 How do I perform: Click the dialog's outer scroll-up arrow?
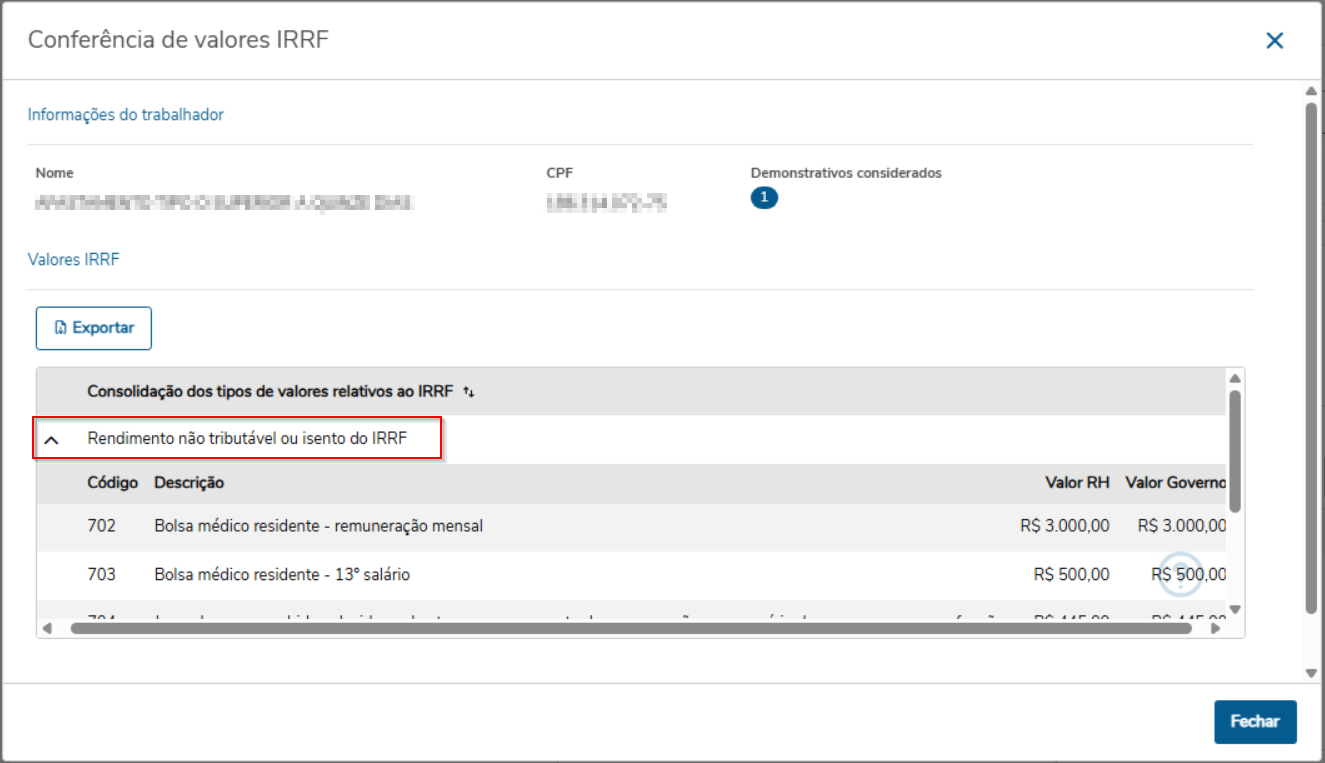pyautogui.click(x=1311, y=91)
